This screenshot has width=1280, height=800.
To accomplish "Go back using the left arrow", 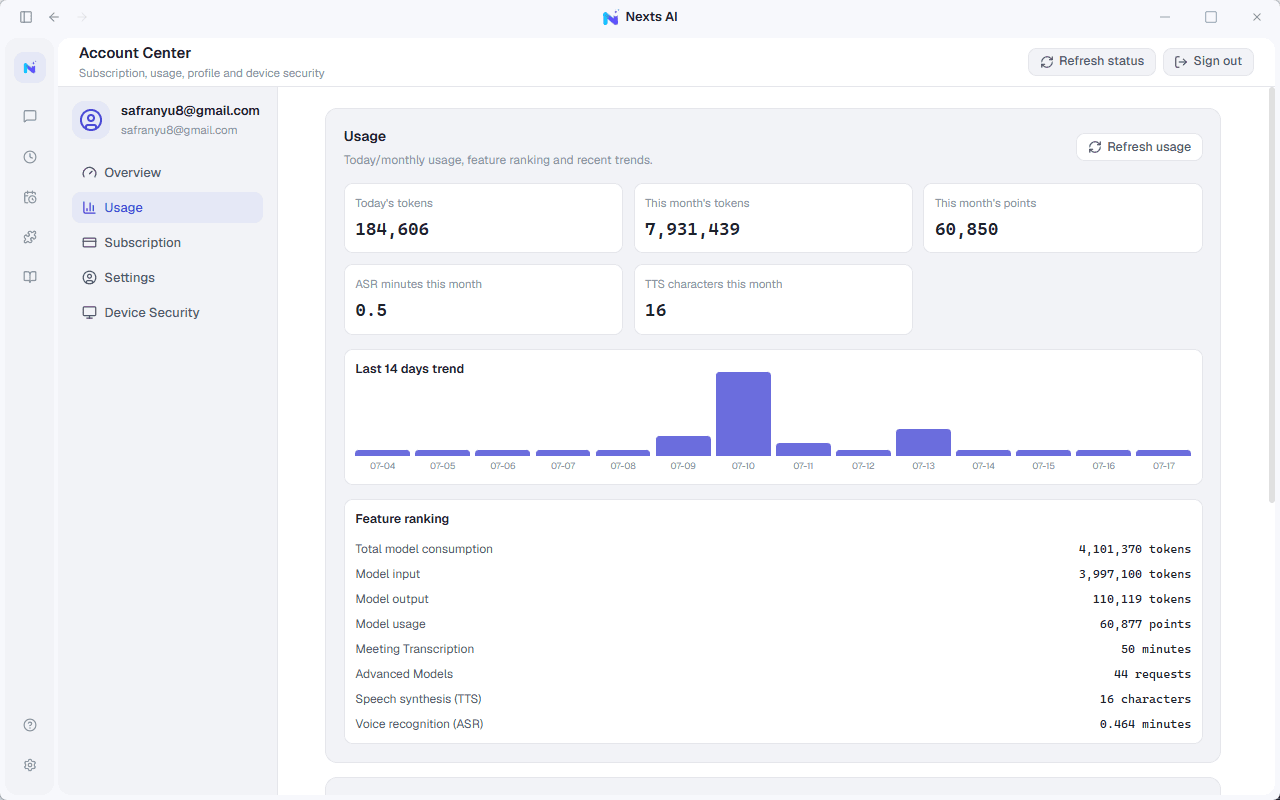I will coord(54,17).
